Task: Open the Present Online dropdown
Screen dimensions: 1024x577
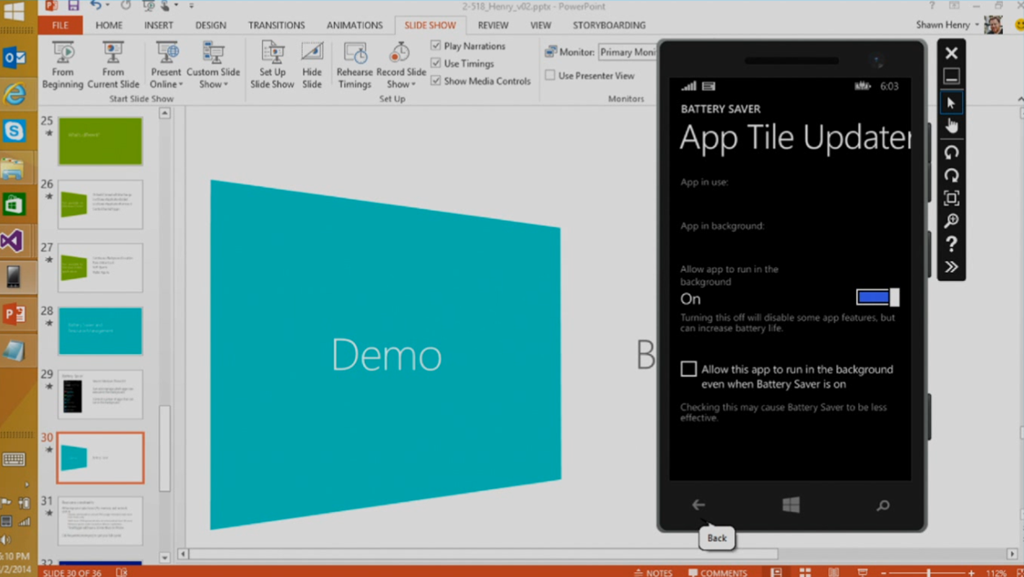Action: coord(166,65)
